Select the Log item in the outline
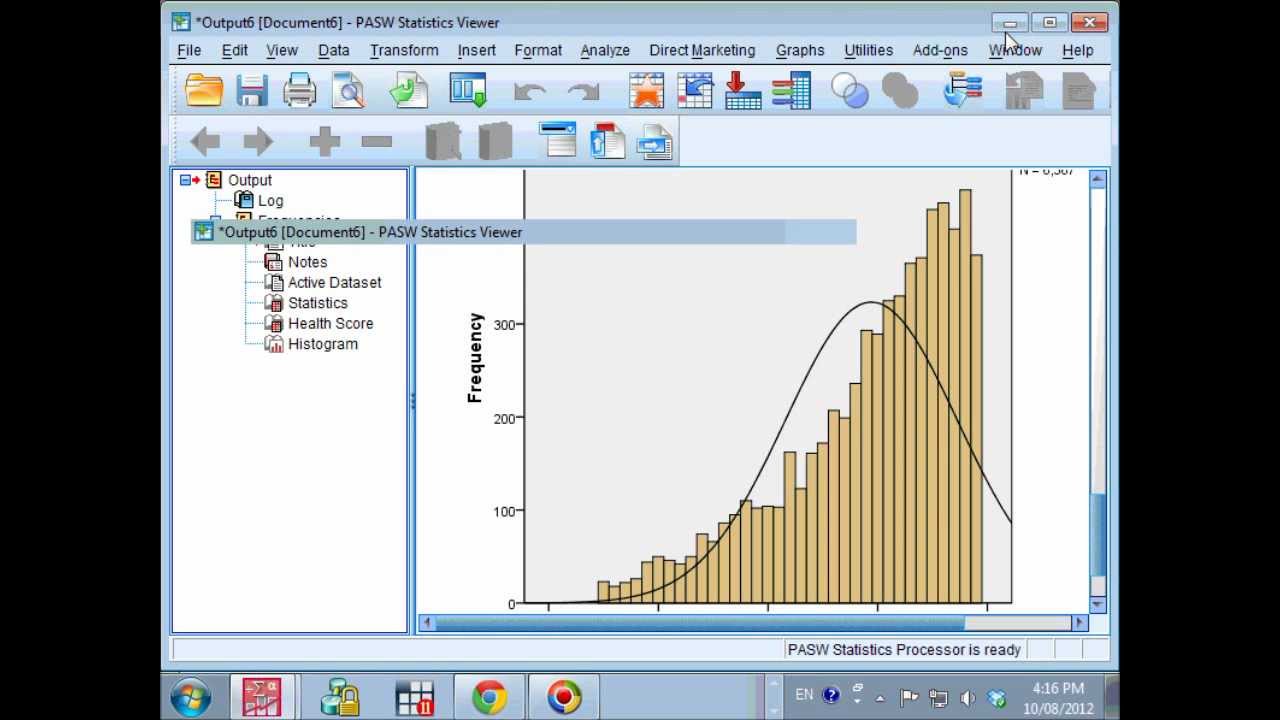The width and height of the screenshot is (1280, 720). 271,201
